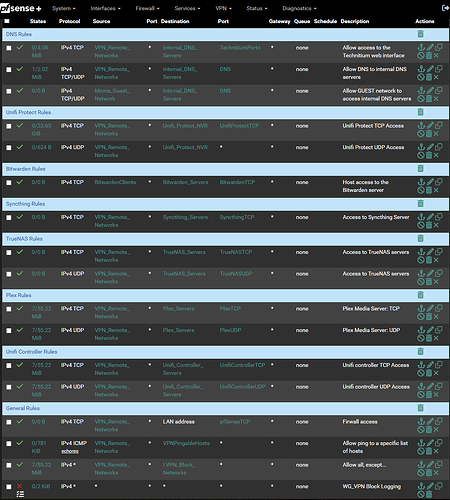
Task: Check the Plex Media Server: TCP rule checkbox
Action: click(9, 309)
